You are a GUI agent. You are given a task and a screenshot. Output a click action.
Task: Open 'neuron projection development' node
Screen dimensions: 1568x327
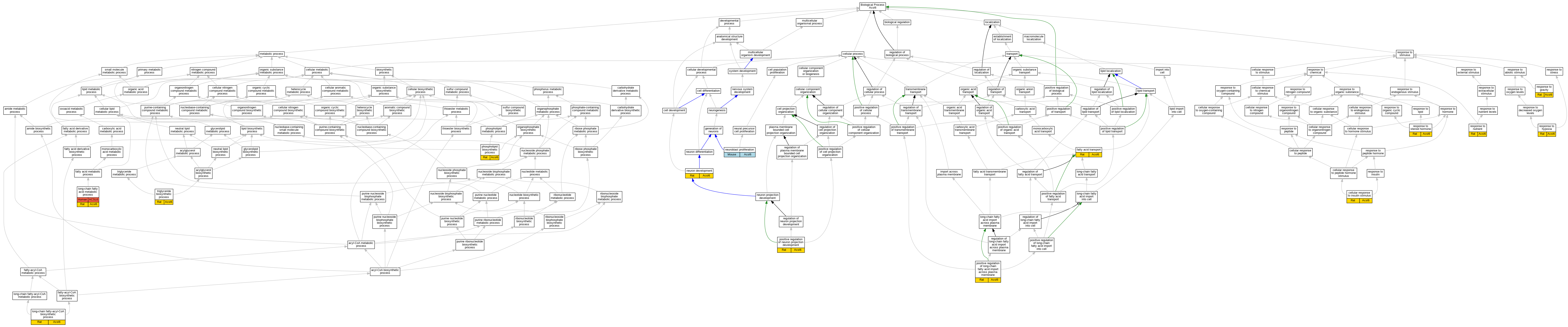[x=768, y=197]
